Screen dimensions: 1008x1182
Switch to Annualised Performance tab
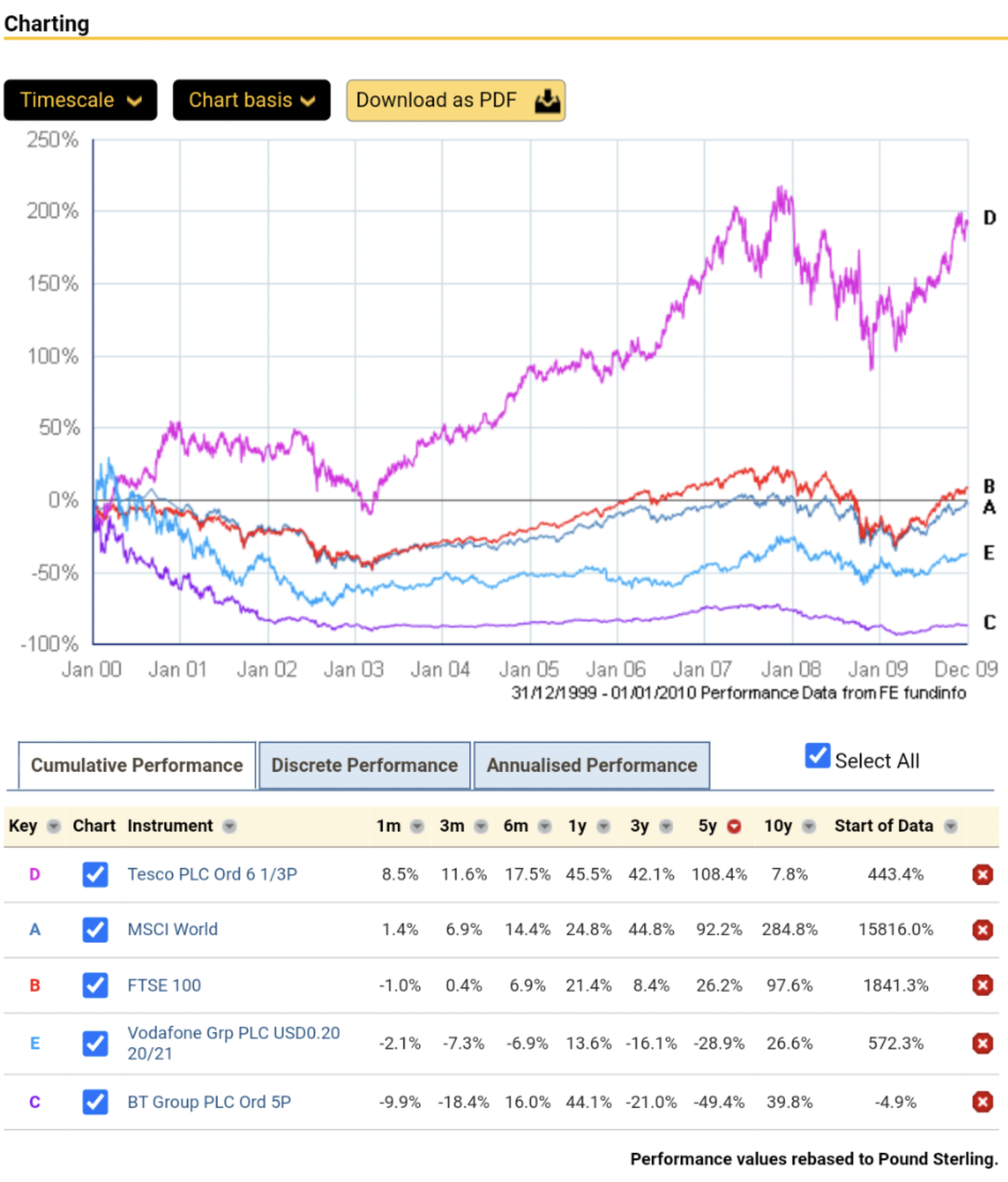click(591, 765)
